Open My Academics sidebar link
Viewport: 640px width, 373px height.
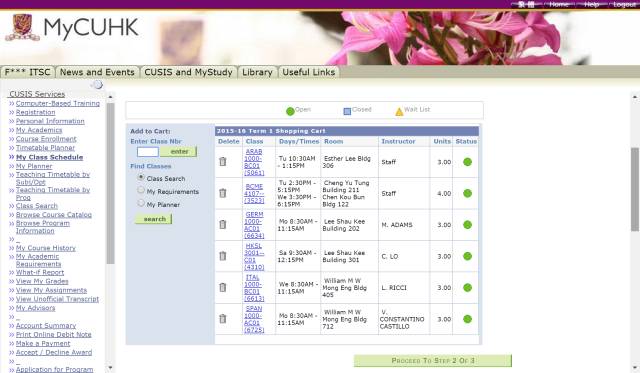(x=39, y=130)
